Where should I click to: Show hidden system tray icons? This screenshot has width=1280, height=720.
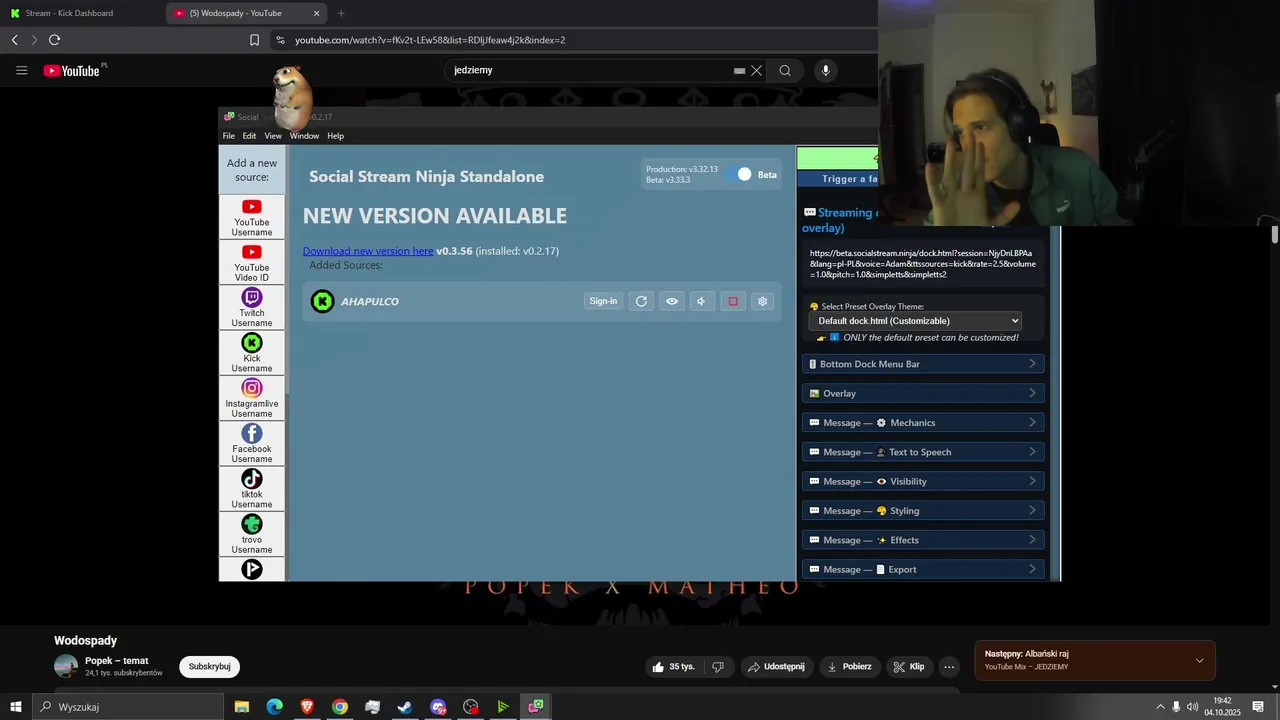tap(1160, 707)
